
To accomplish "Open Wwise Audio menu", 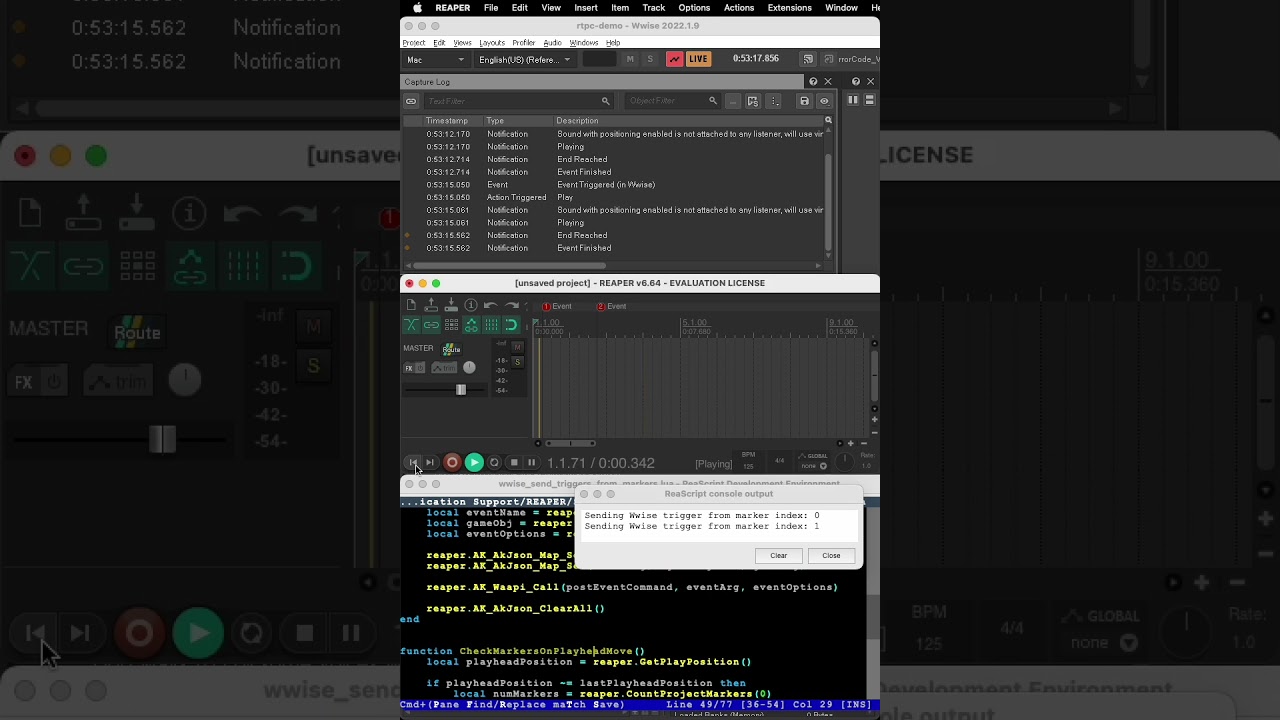I will 552,43.
